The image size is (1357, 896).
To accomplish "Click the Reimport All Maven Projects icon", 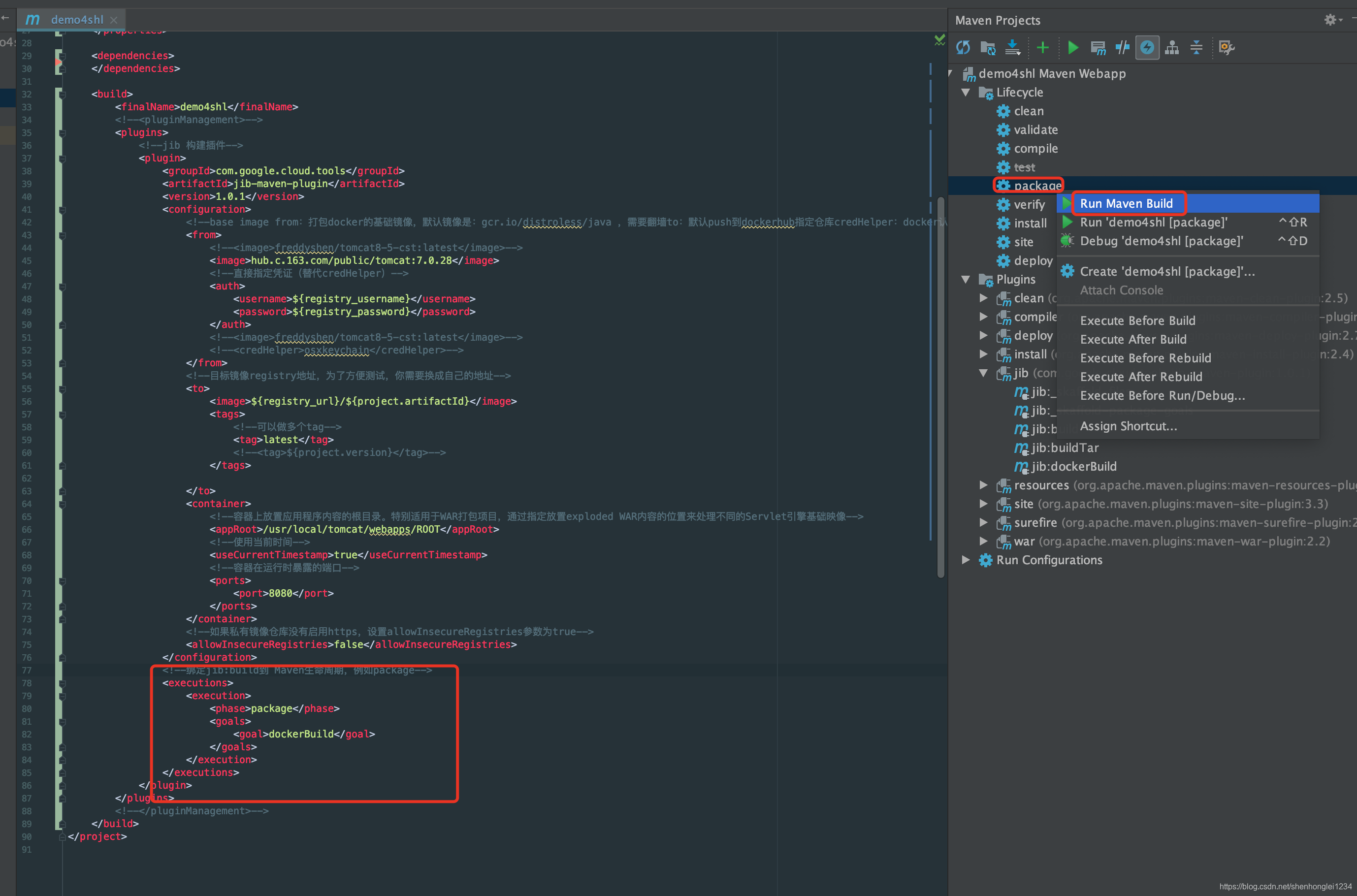I will (x=963, y=47).
